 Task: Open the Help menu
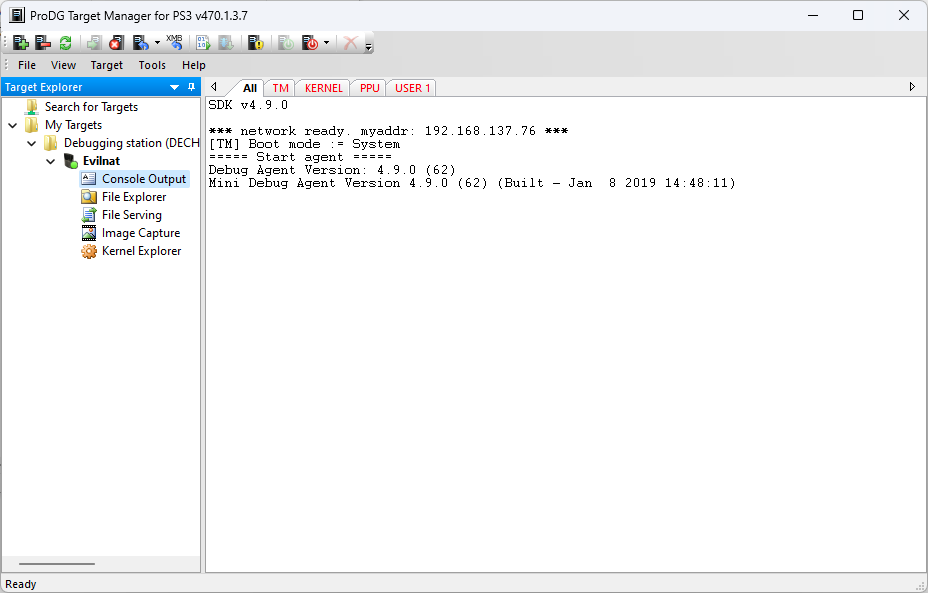coord(194,65)
